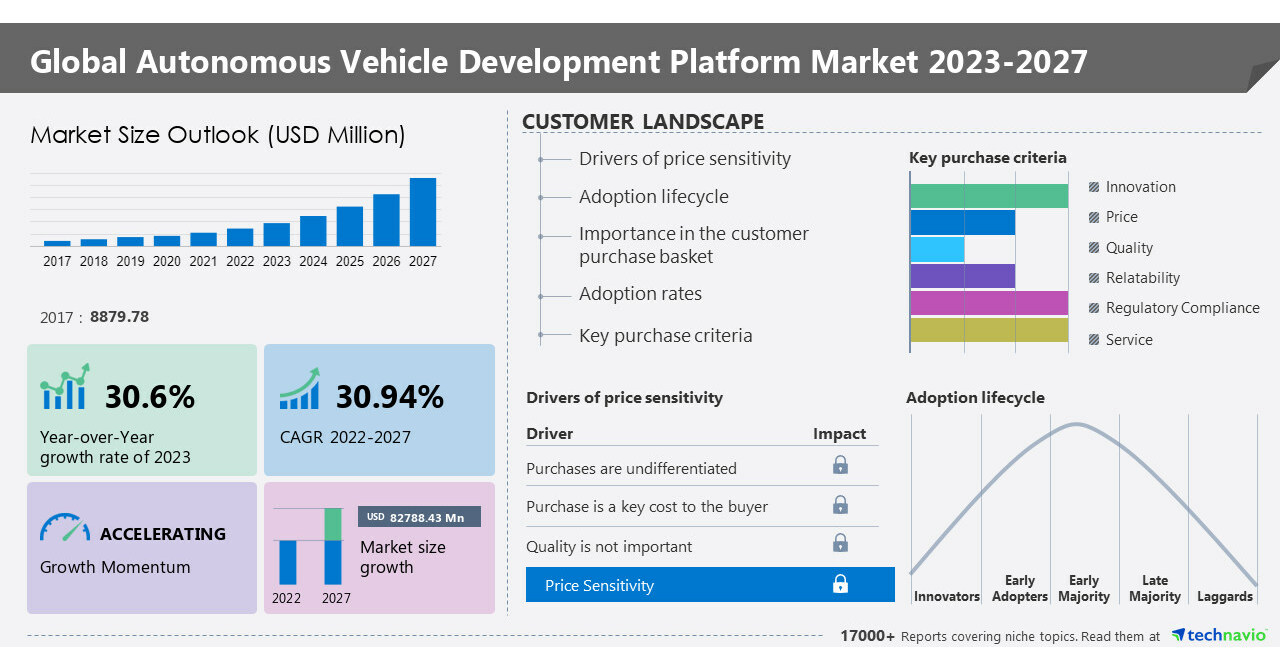This screenshot has width=1280, height=670.
Task: Click lock icon for Quality is not important
Action: coord(840,543)
